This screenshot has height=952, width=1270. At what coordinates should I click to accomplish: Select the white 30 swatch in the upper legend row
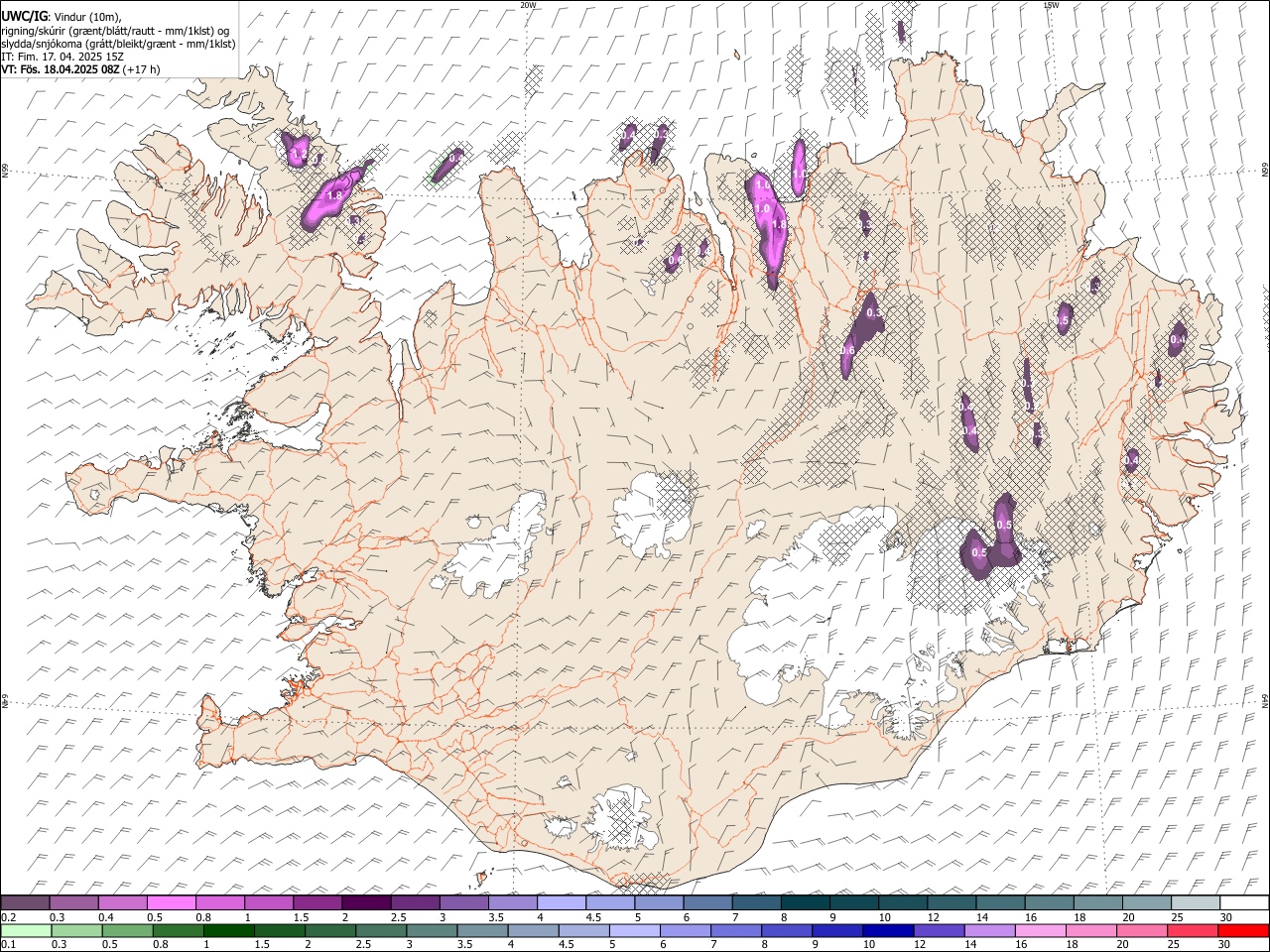click(1244, 903)
